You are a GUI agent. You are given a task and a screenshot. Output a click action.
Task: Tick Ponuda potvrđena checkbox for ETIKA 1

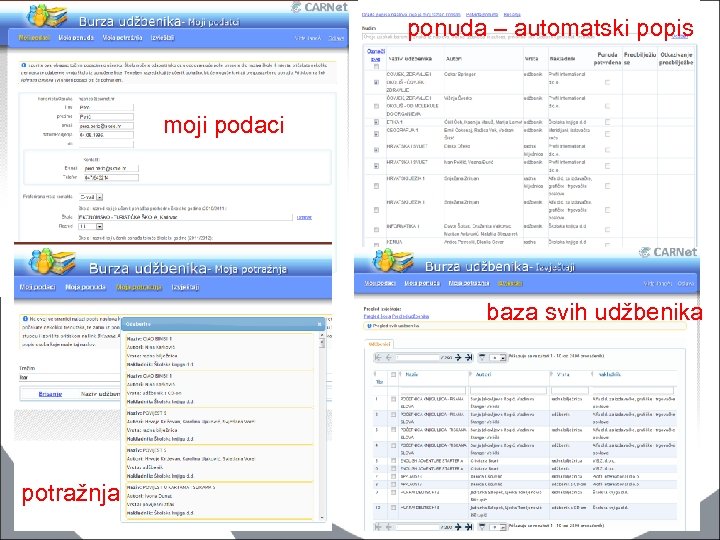pos(607,122)
